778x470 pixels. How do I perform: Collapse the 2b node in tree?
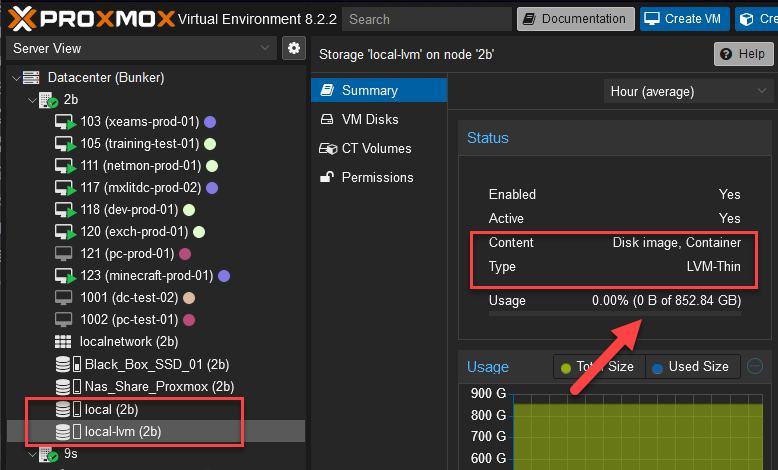pos(32,100)
